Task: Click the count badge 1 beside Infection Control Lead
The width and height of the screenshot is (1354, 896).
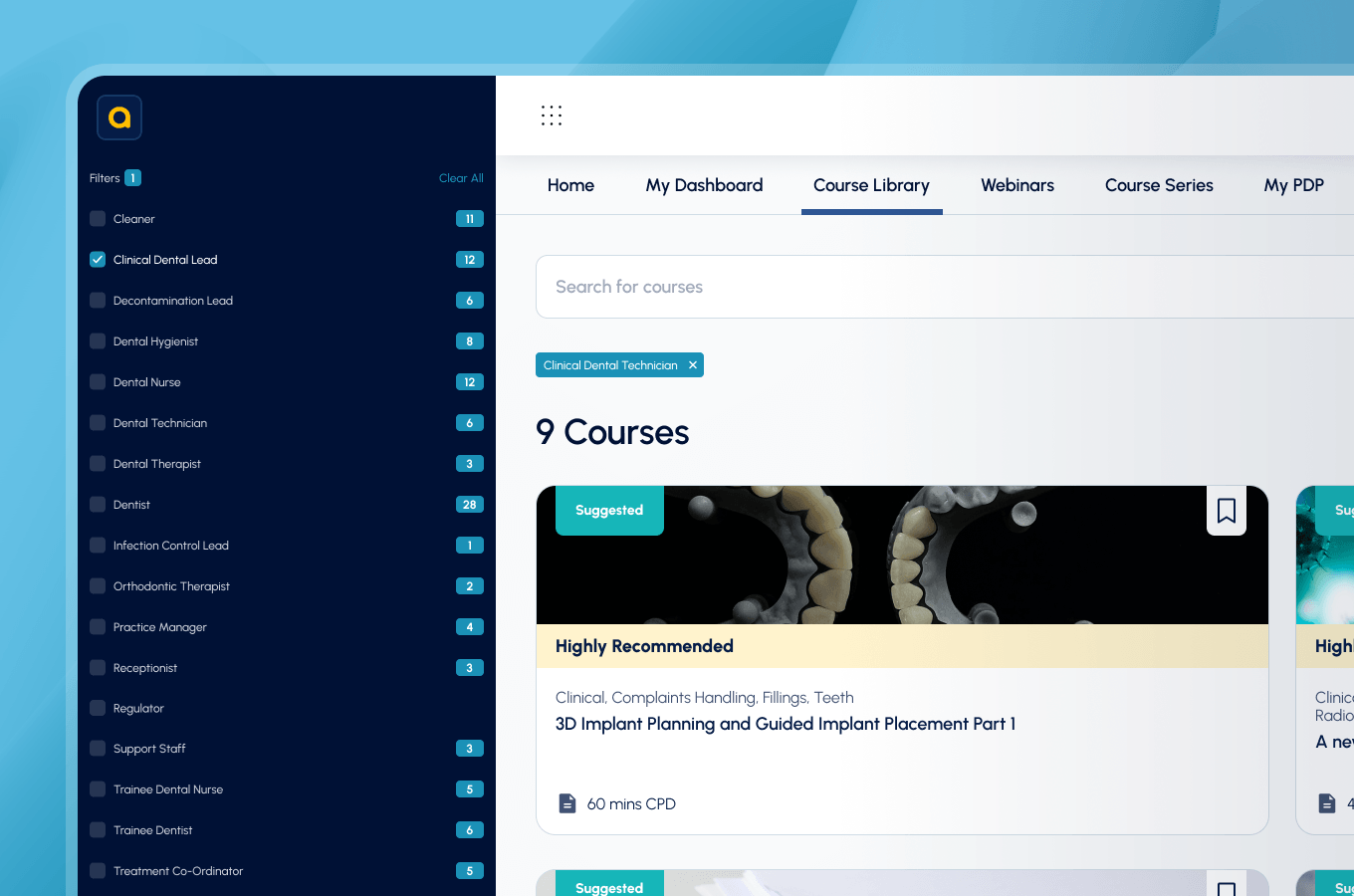Action: (x=470, y=546)
